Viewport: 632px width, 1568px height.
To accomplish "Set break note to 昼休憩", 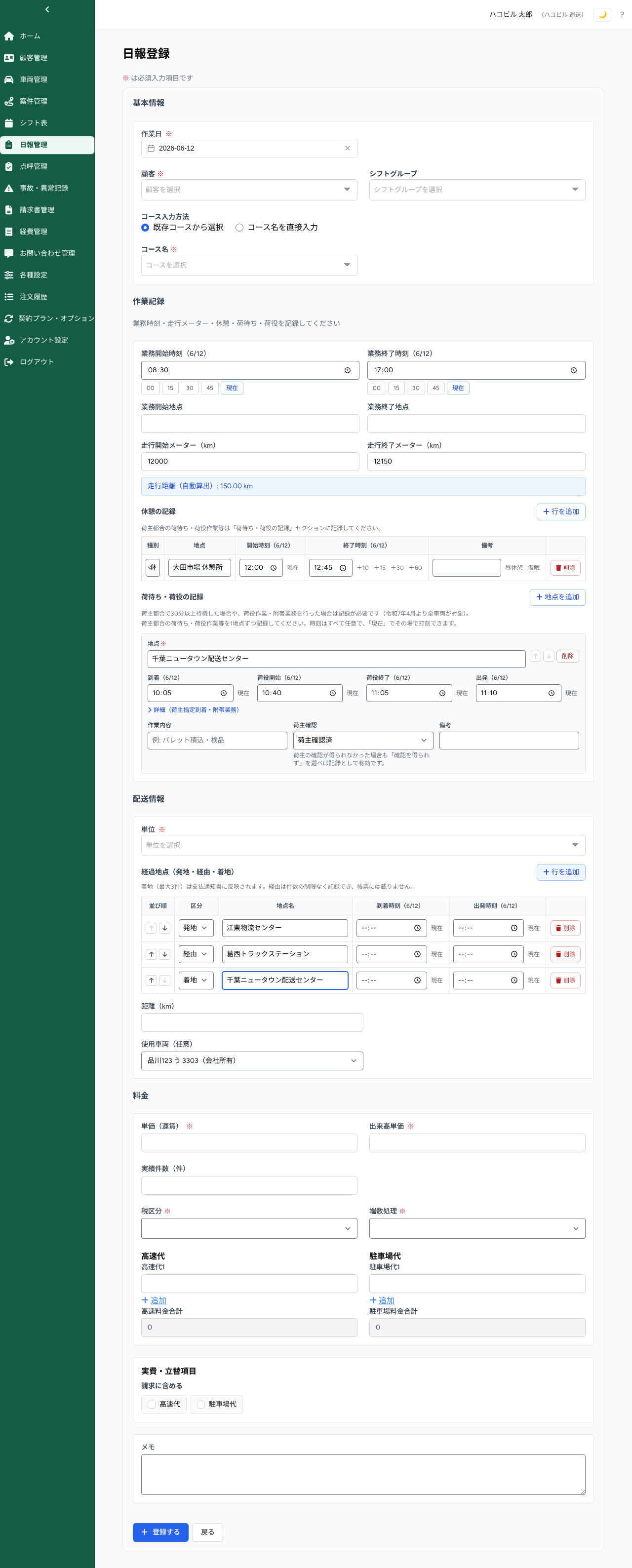I will coord(513,568).
